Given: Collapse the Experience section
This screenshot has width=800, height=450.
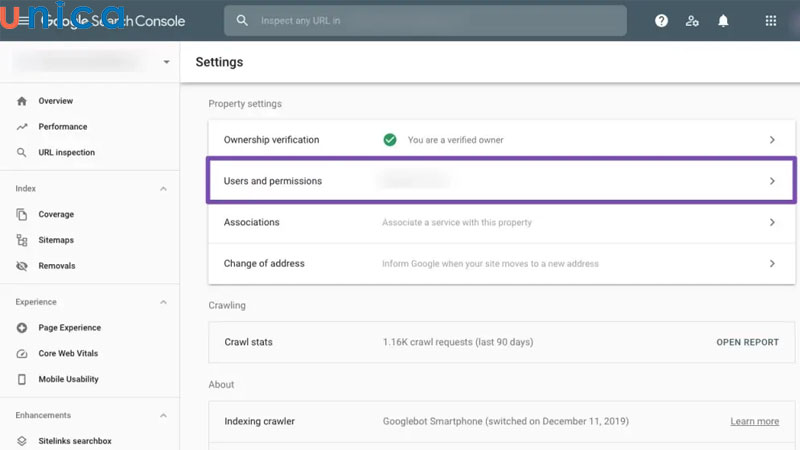Looking at the screenshot, I should click(163, 302).
